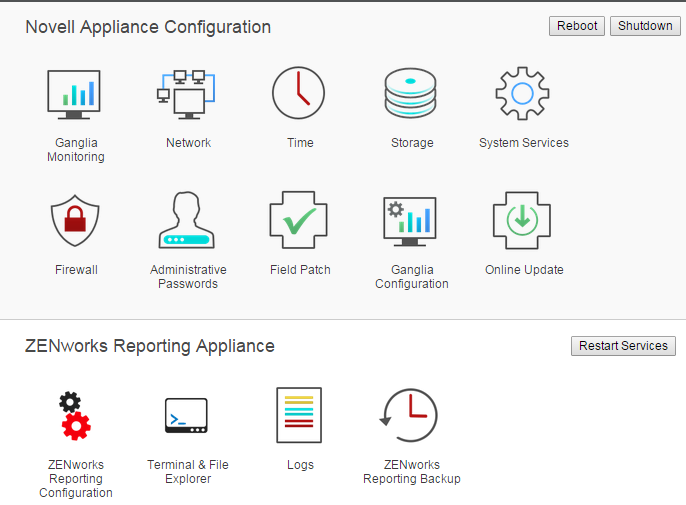
Task: Click the Ganglia Monitoring label
Action: [76, 150]
